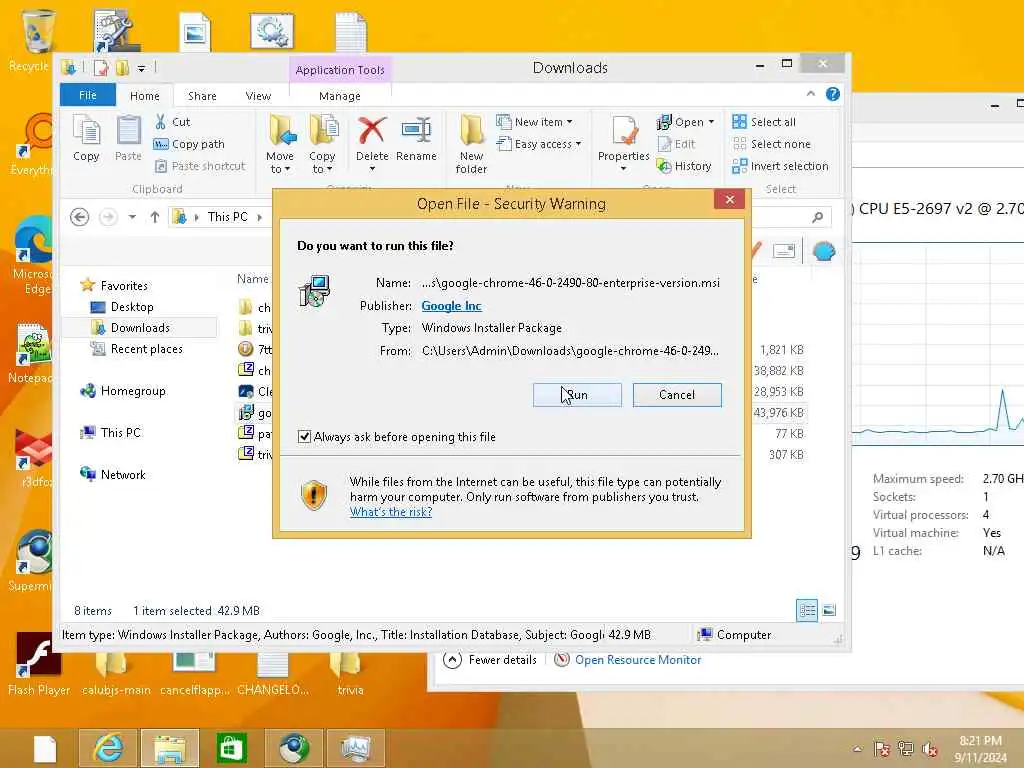1024x768 pixels.
Task: Click Select all in the ribbon
Action: 764,121
